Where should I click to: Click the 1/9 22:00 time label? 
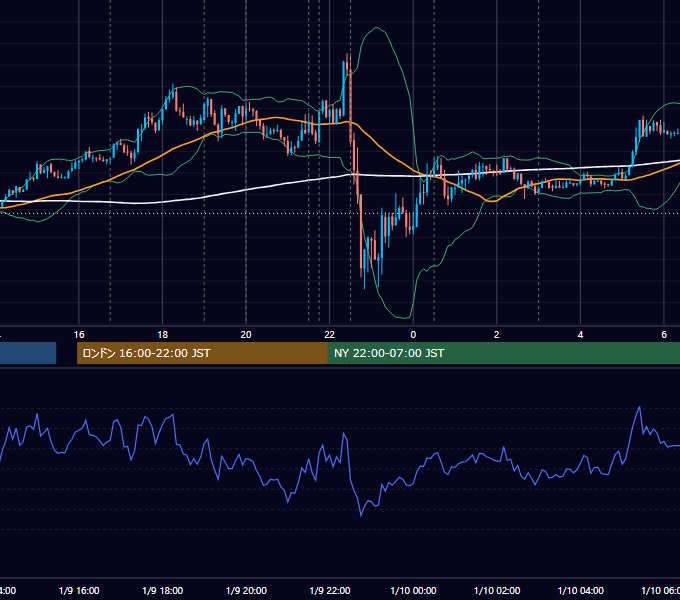coord(330,590)
